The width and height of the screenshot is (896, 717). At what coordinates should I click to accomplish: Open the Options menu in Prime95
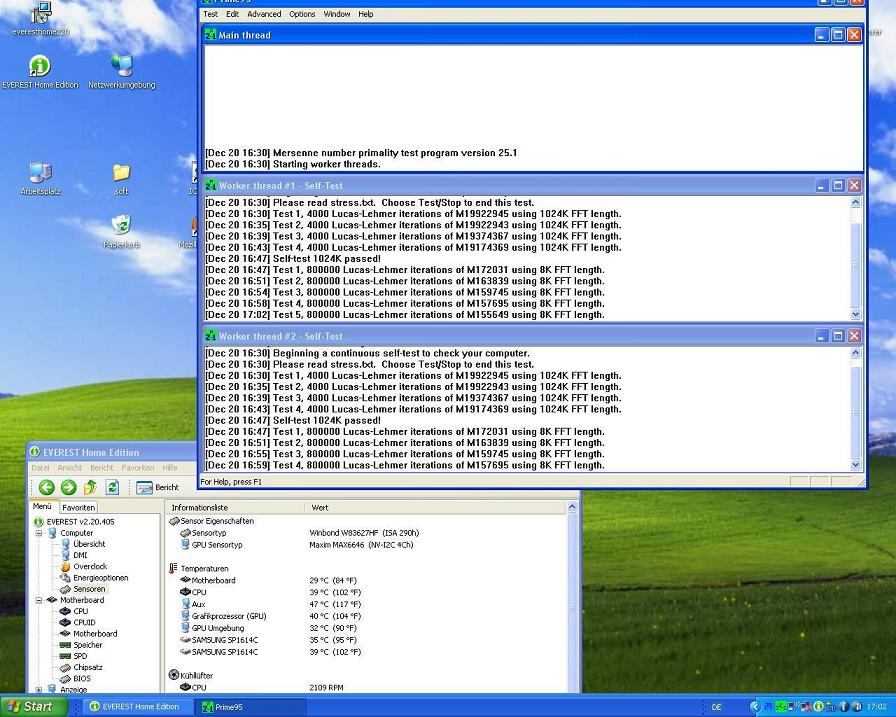pos(302,14)
